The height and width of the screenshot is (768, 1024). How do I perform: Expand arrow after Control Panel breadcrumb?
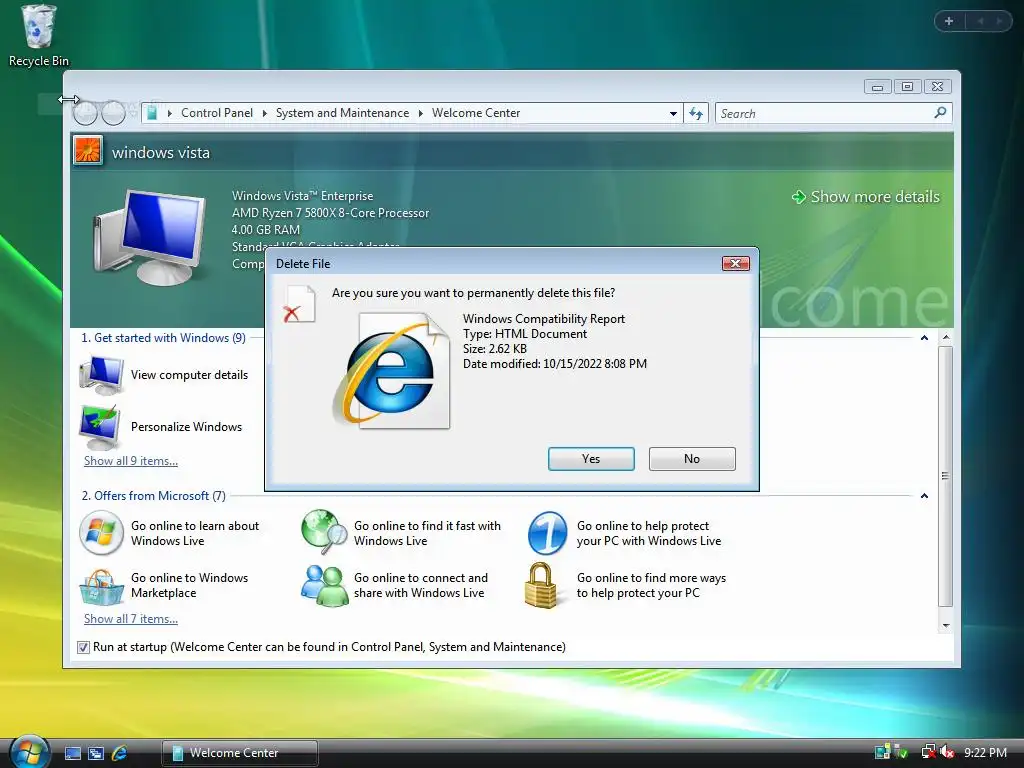264,114
